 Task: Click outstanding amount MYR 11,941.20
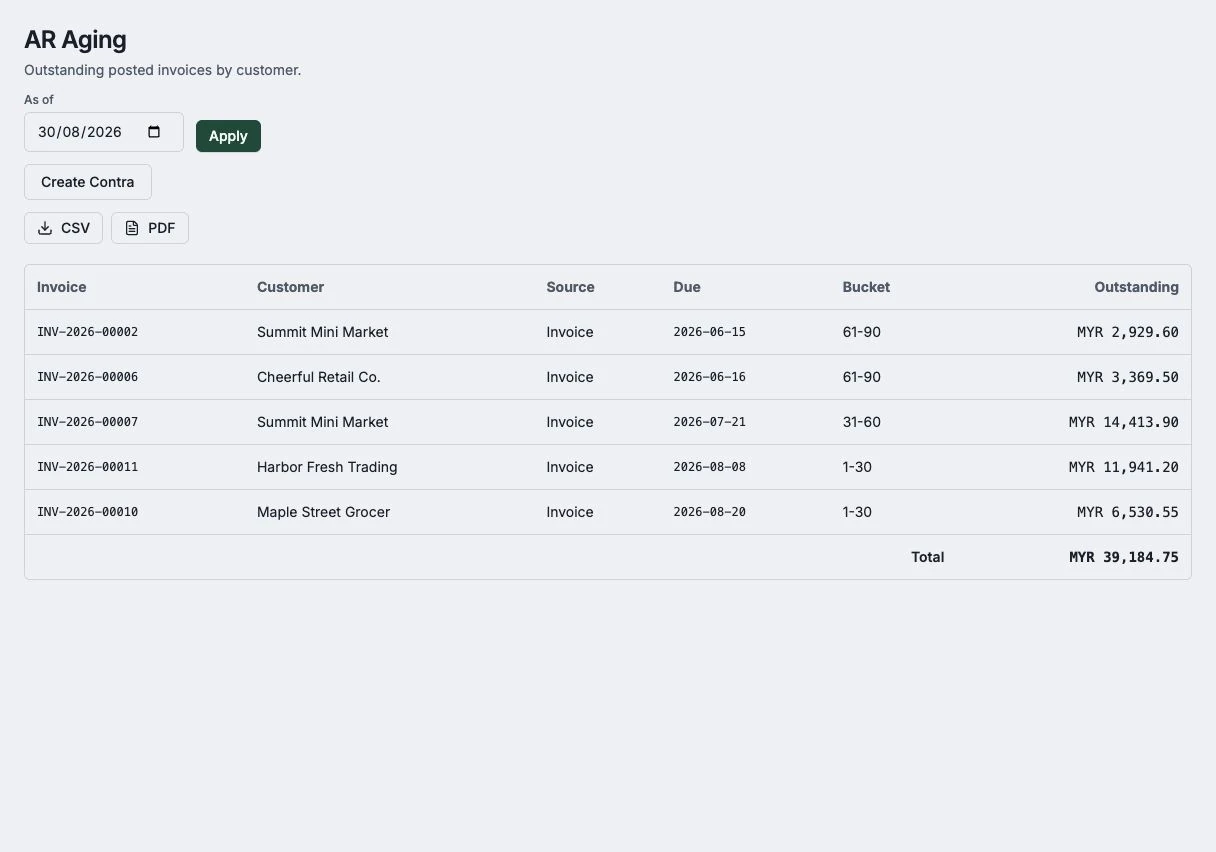tap(1123, 467)
